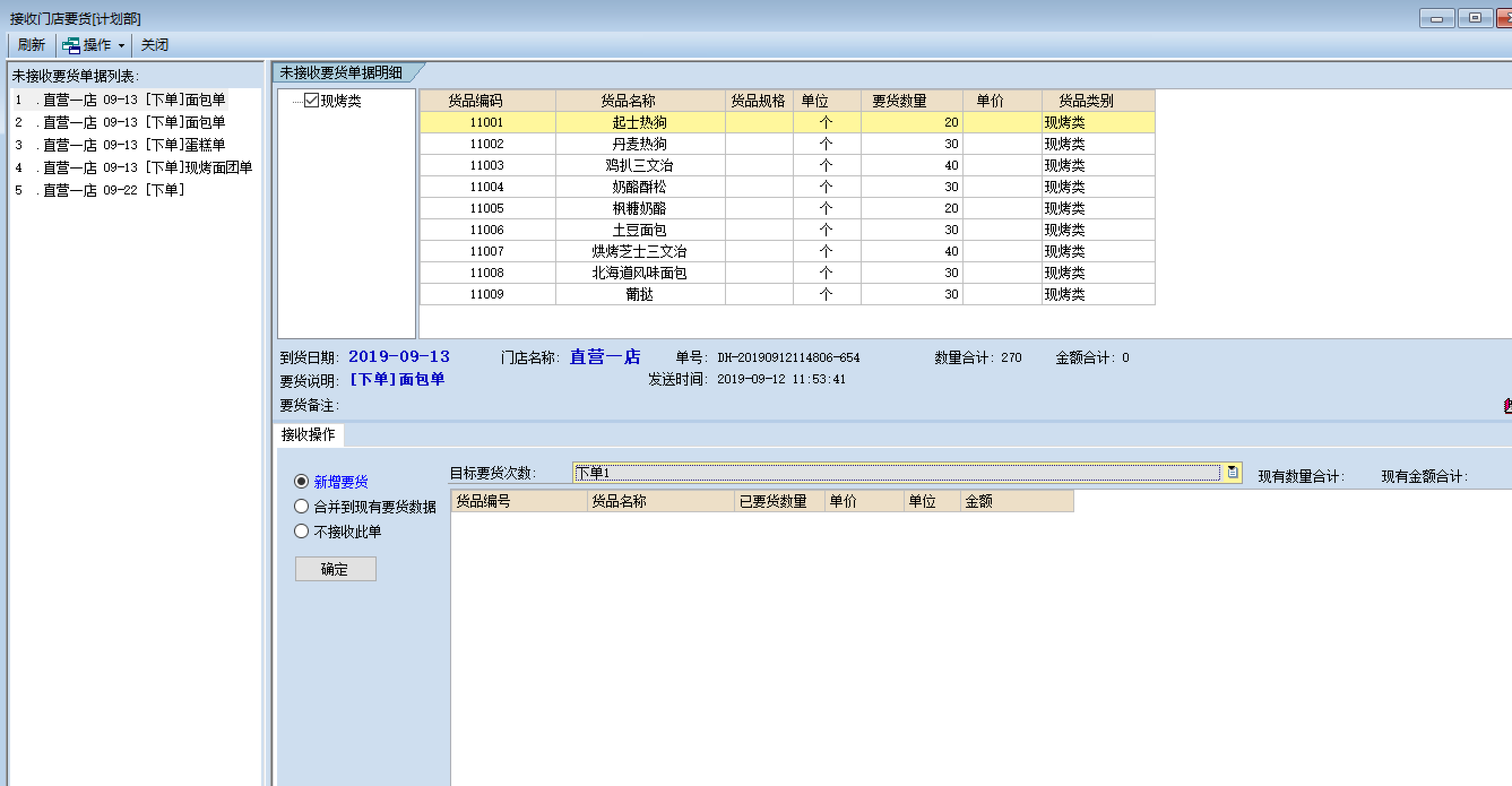Click the cell 葡挞
Screen dimensions: 1512x786
coord(640,294)
